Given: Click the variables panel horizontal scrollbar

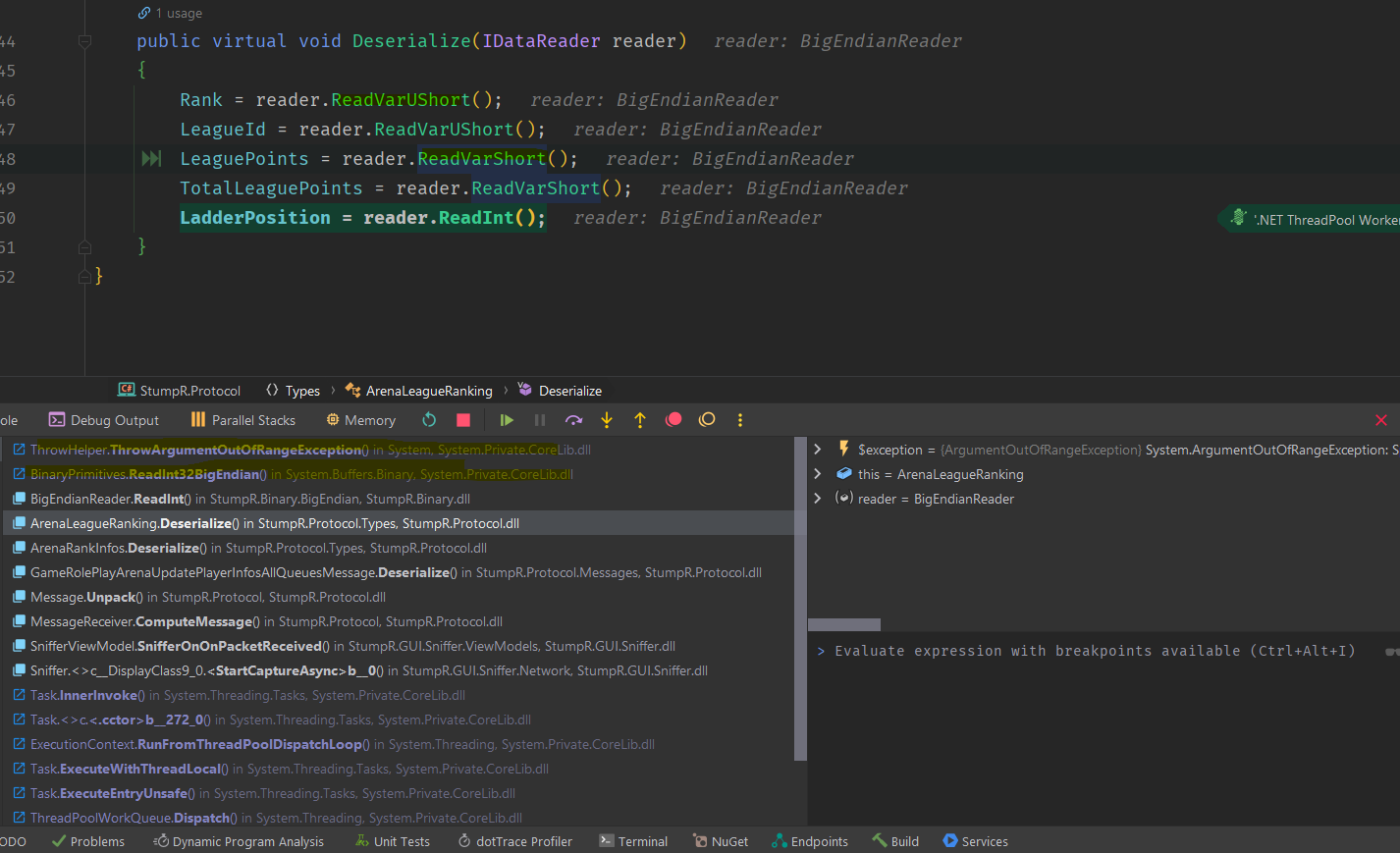Looking at the screenshot, I should click(844, 624).
